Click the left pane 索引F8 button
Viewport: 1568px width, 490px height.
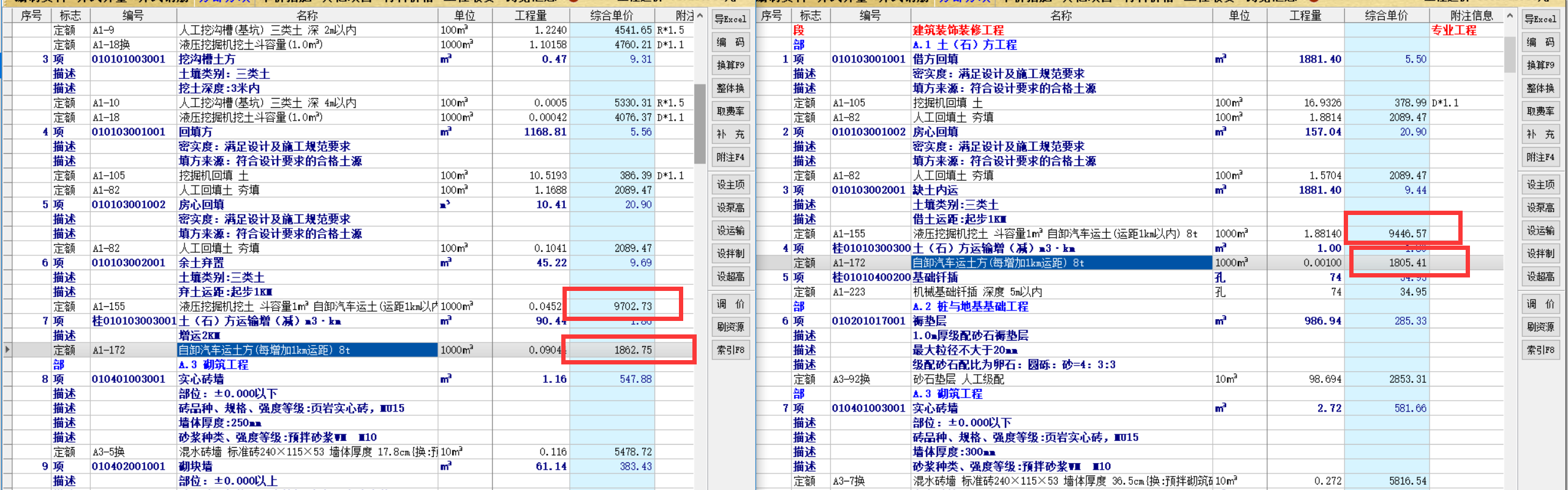click(x=730, y=350)
